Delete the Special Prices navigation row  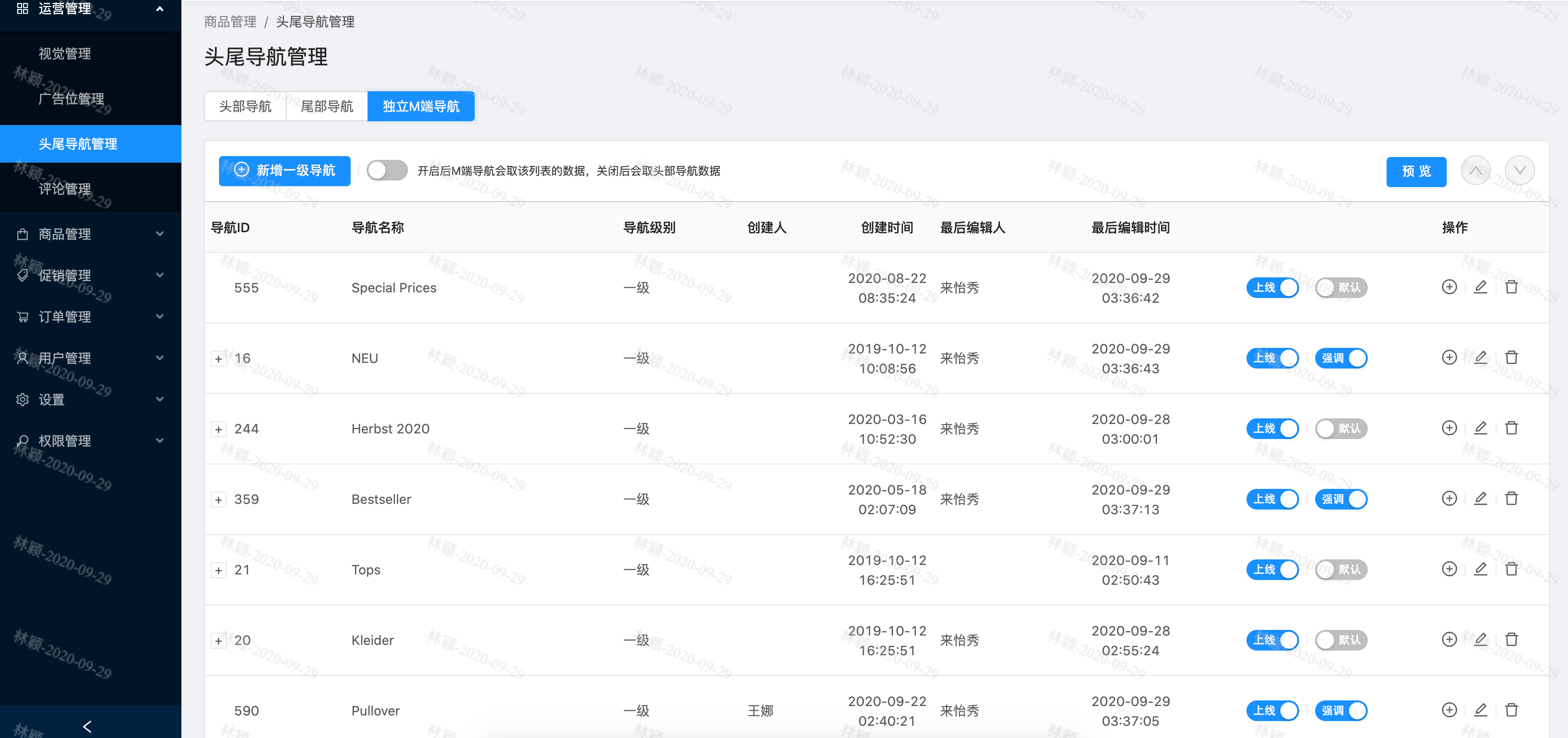pyautogui.click(x=1511, y=287)
